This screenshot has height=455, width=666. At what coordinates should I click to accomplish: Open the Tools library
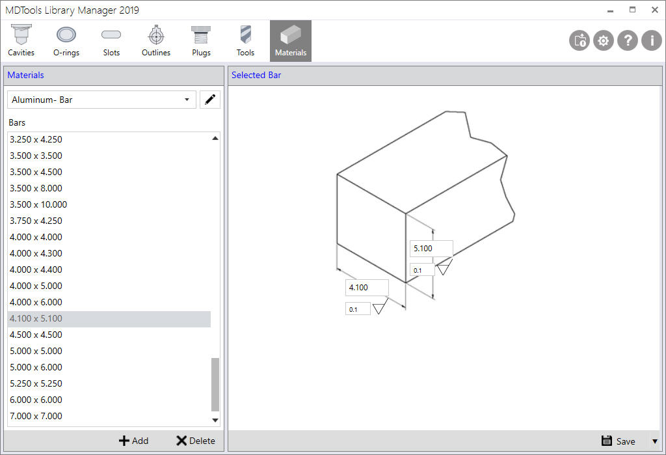click(x=246, y=41)
